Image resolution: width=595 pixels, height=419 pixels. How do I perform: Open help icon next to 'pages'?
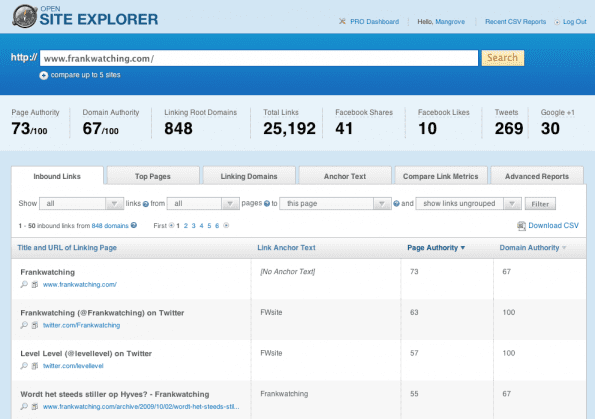267,204
